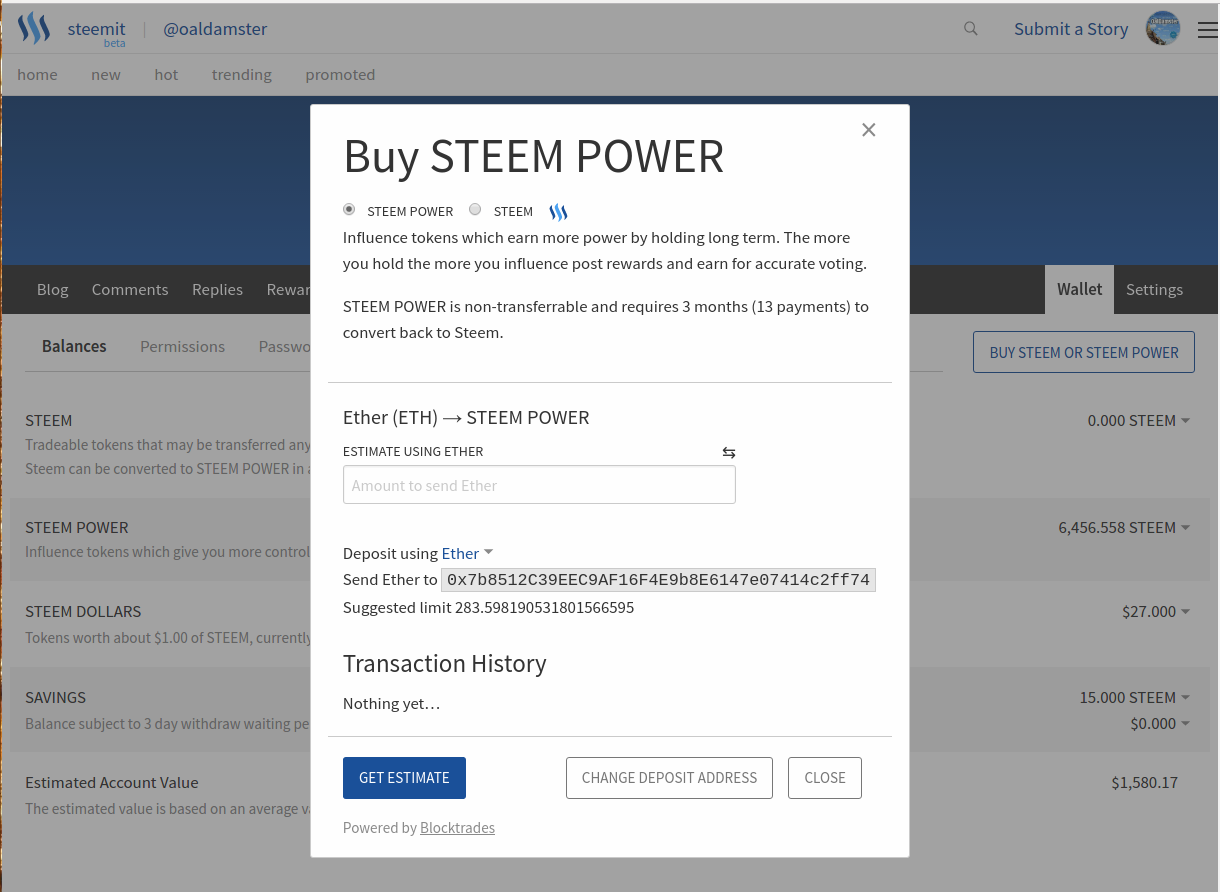Switch to the Comments tab
1220x892 pixels.
tap(130, 289)
